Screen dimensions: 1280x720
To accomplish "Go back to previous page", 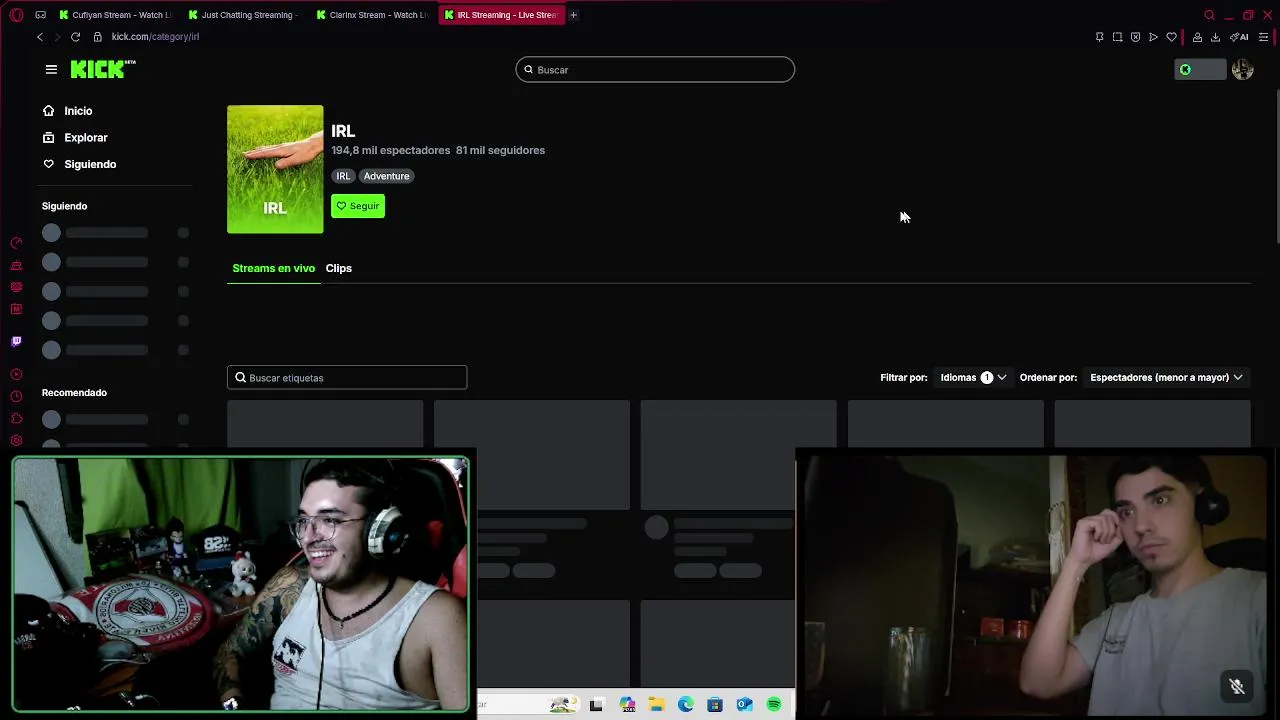I will coord(40,37).
